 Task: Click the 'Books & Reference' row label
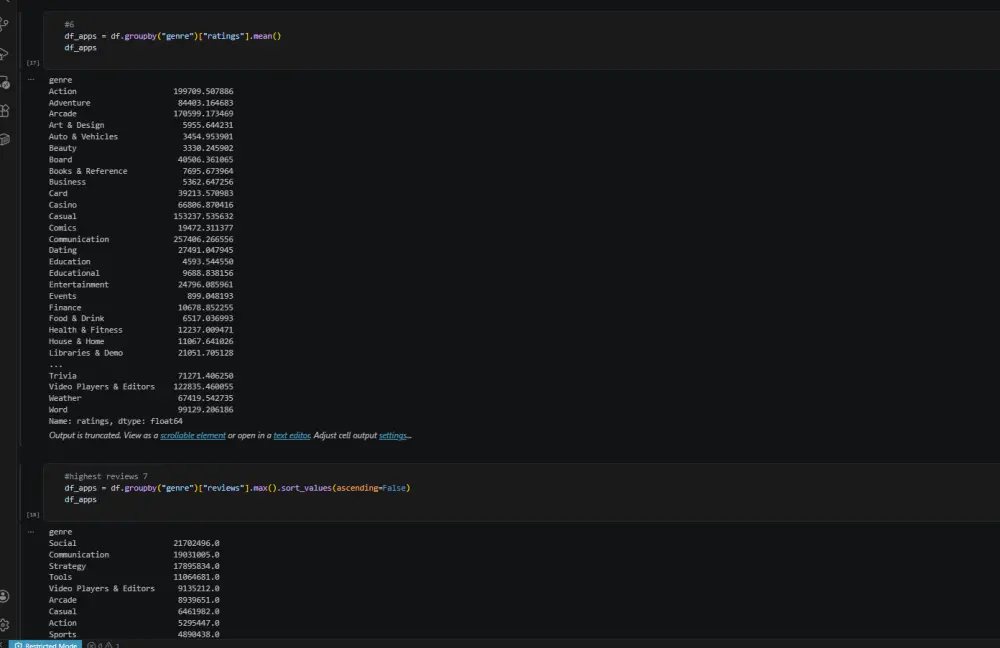click(88, 171)
